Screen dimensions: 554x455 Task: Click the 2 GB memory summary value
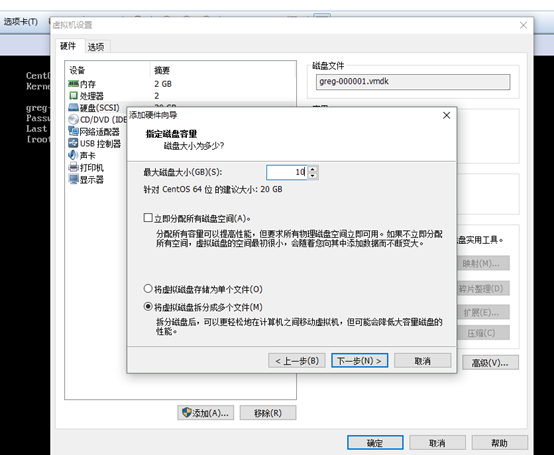(163, 84)
